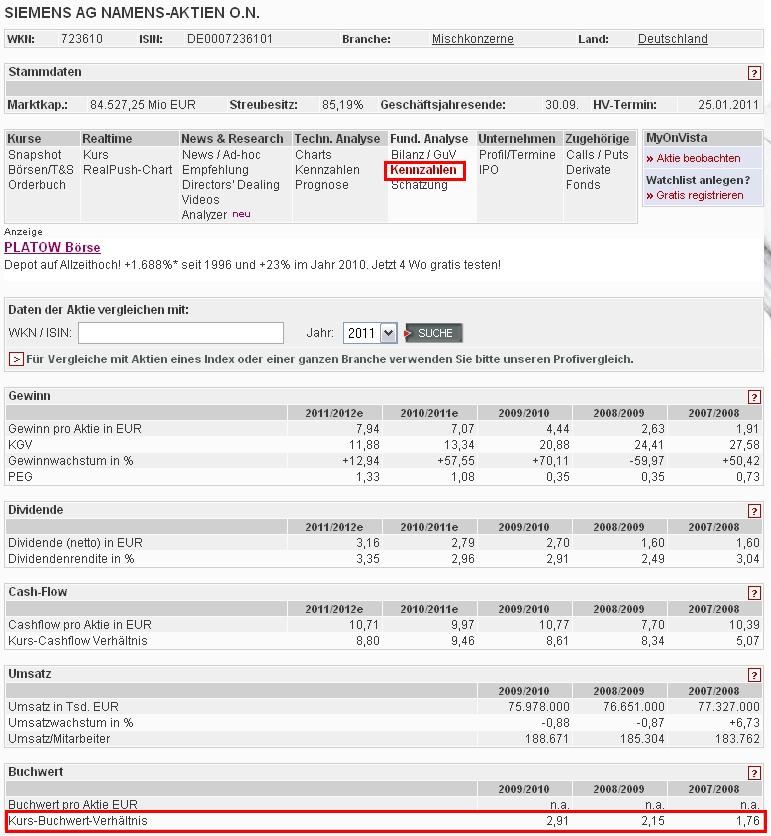Focus the WKN / ISIN input field

[x=181, y=333]
